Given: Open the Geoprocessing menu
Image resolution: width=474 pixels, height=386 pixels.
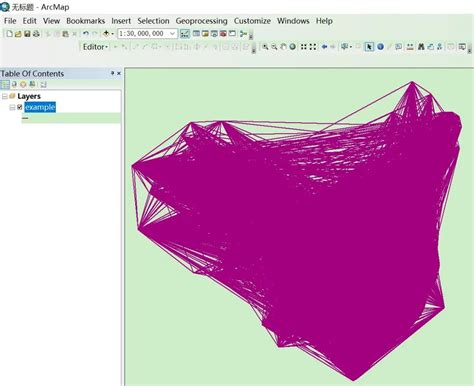Looking at the screenshot, I should [x=201, y=21].
